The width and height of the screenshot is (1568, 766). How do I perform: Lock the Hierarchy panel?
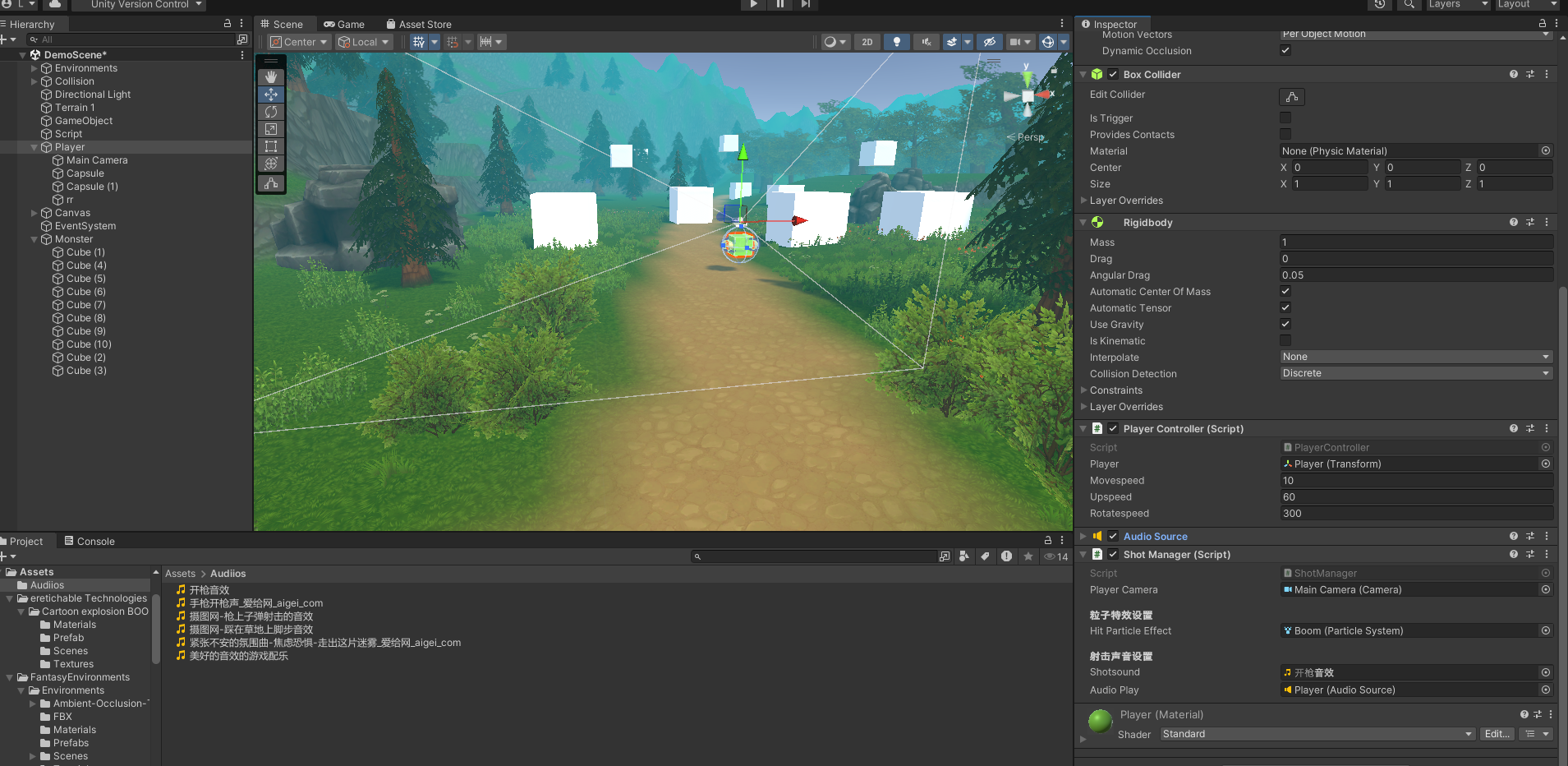[x=228, y=24]
